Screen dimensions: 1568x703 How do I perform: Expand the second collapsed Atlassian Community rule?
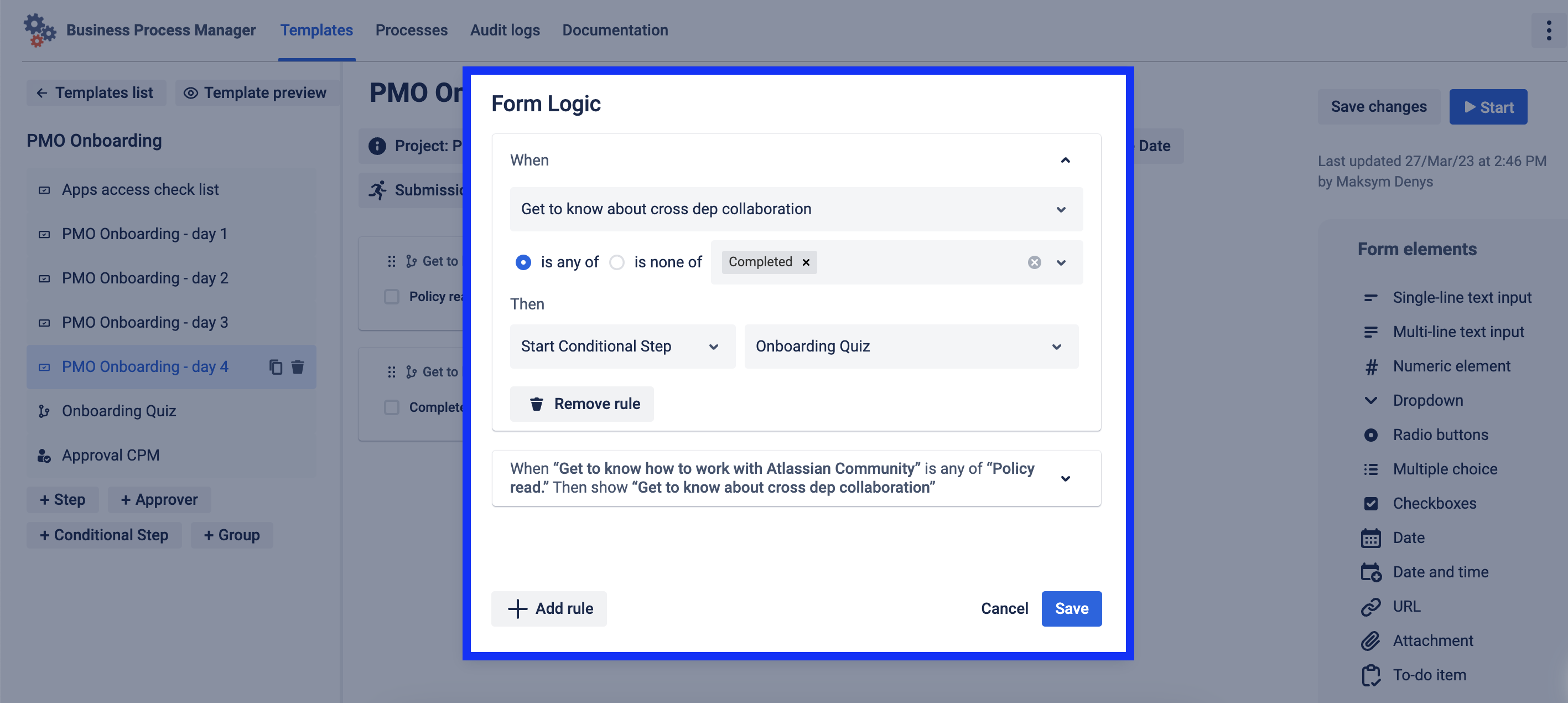pos(1065,478)
